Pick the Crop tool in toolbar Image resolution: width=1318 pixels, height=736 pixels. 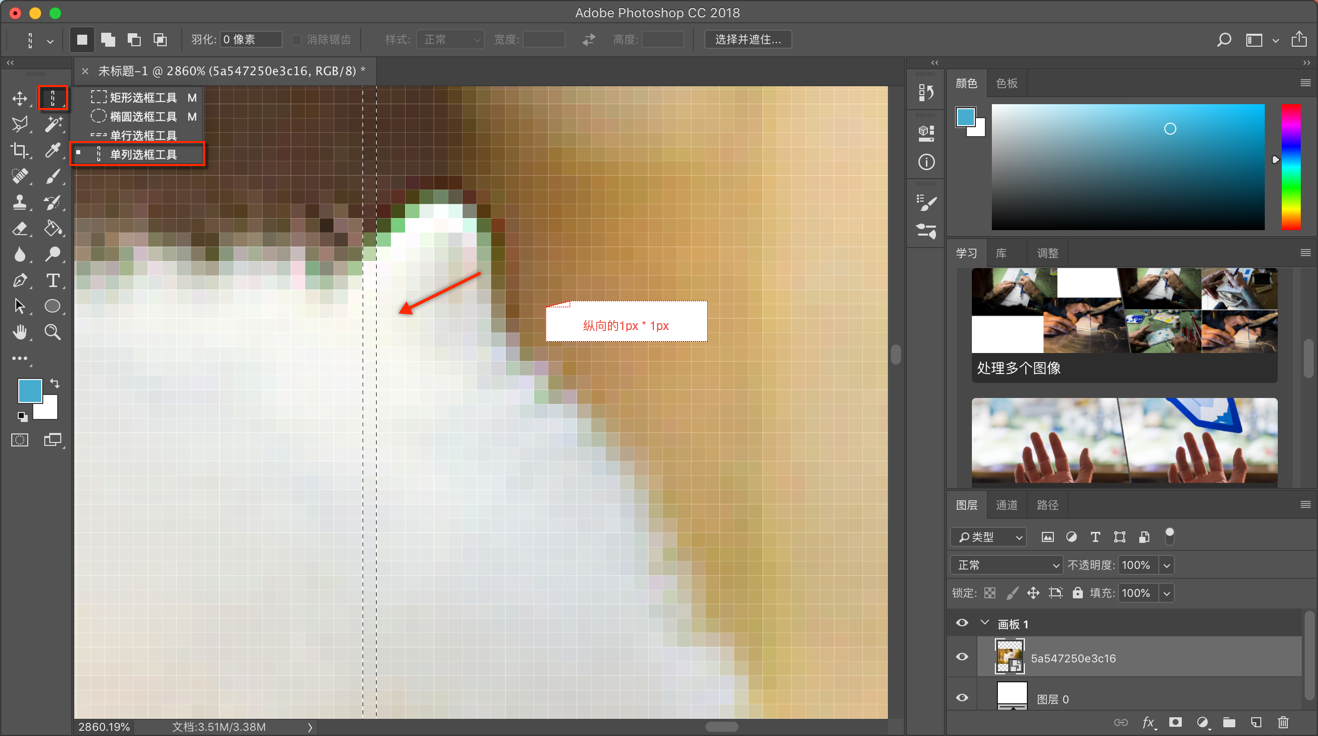coord(19,150)
